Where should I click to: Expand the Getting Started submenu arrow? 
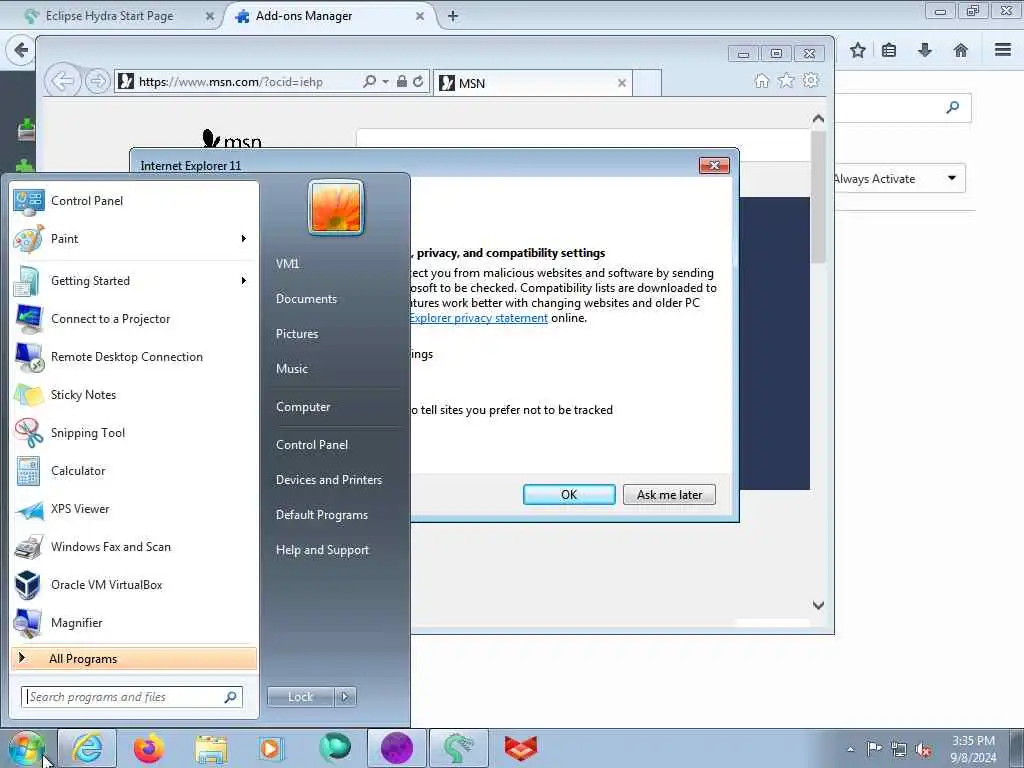[x=244, y=281]
